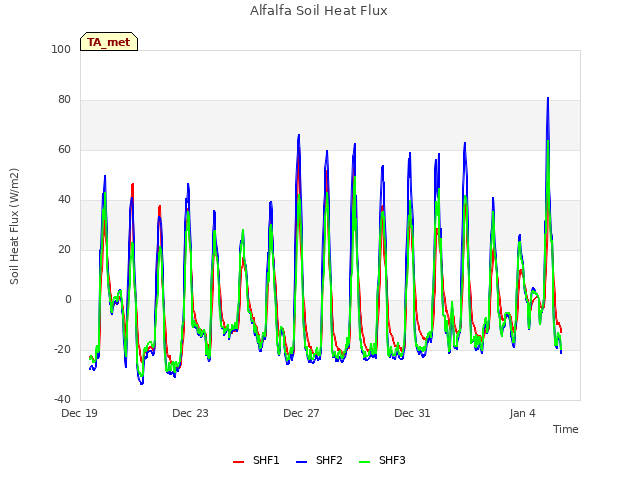This screenshot has width=640, height=480.
Task: Click the red SHF1 legend line marker
Action: tap(238, 462)
